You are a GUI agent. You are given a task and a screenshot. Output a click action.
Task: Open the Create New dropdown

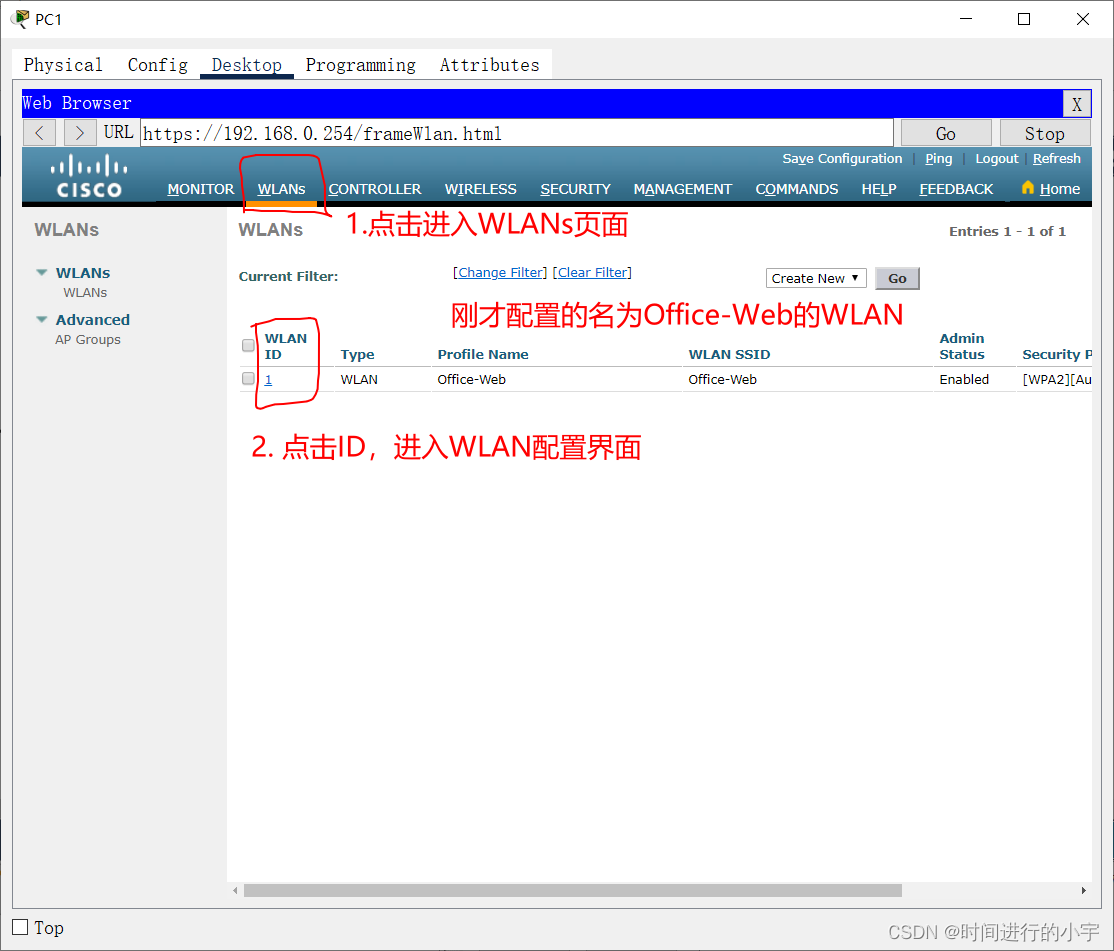tap(816, 277)
